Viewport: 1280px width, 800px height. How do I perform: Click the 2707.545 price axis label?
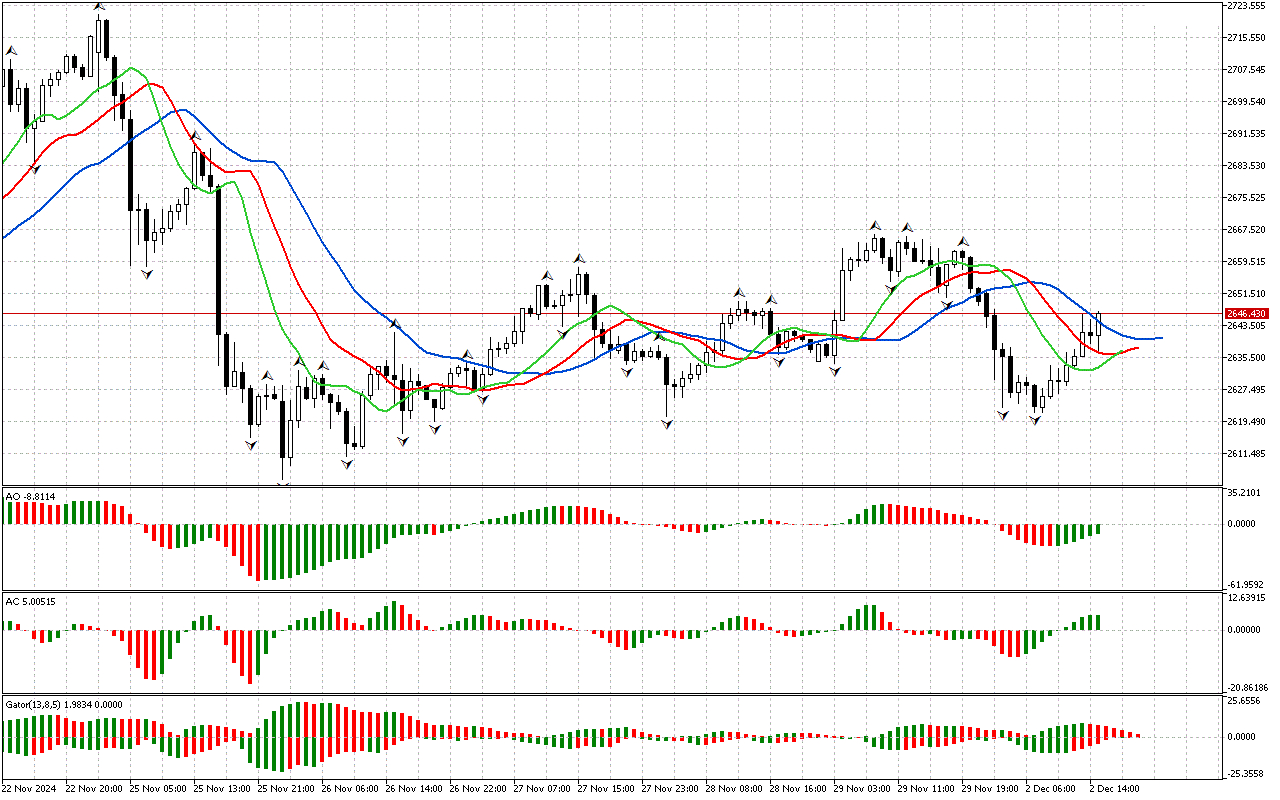[1247, 70]
